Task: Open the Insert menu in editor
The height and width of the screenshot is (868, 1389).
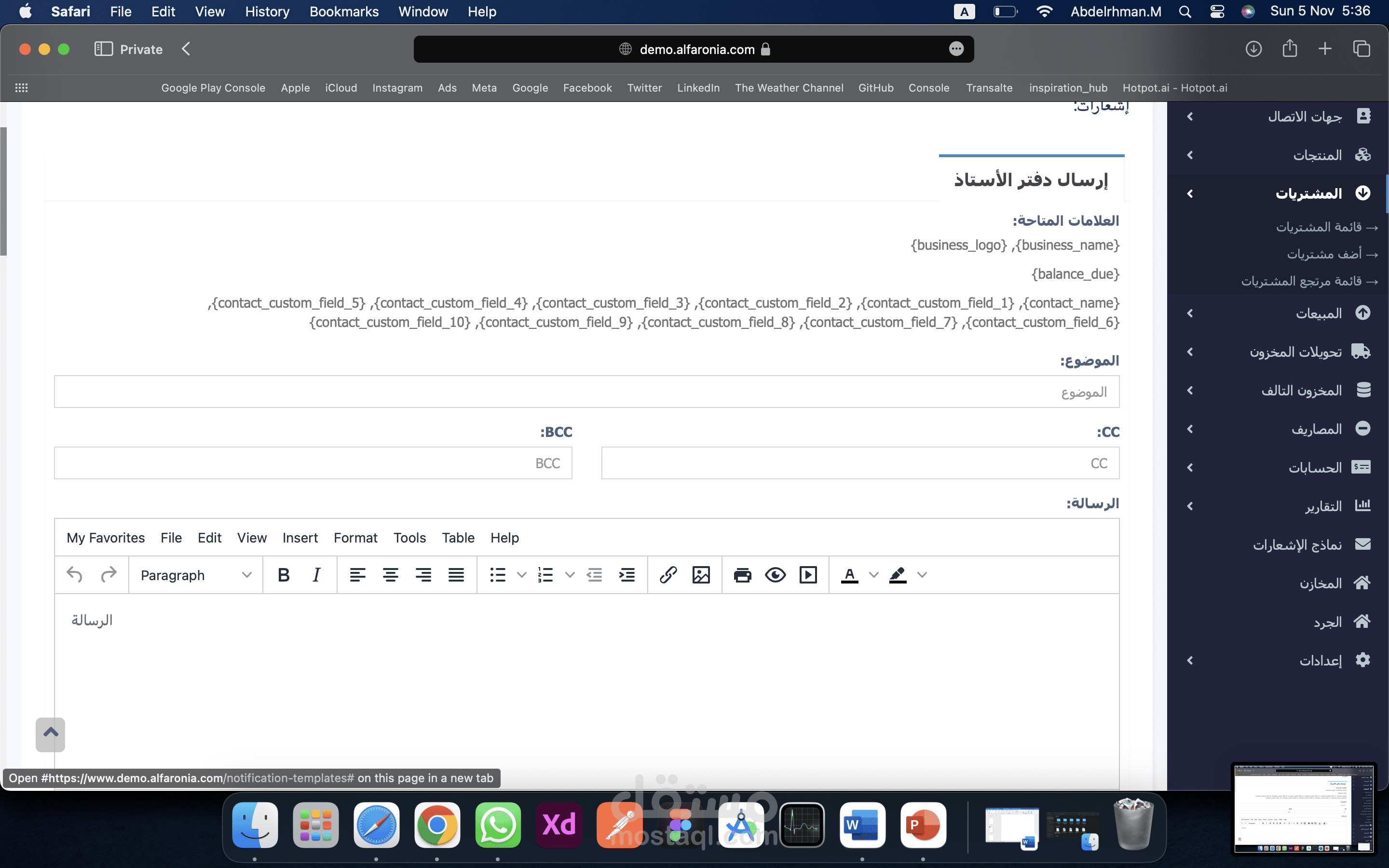Action: click(300, 538)
